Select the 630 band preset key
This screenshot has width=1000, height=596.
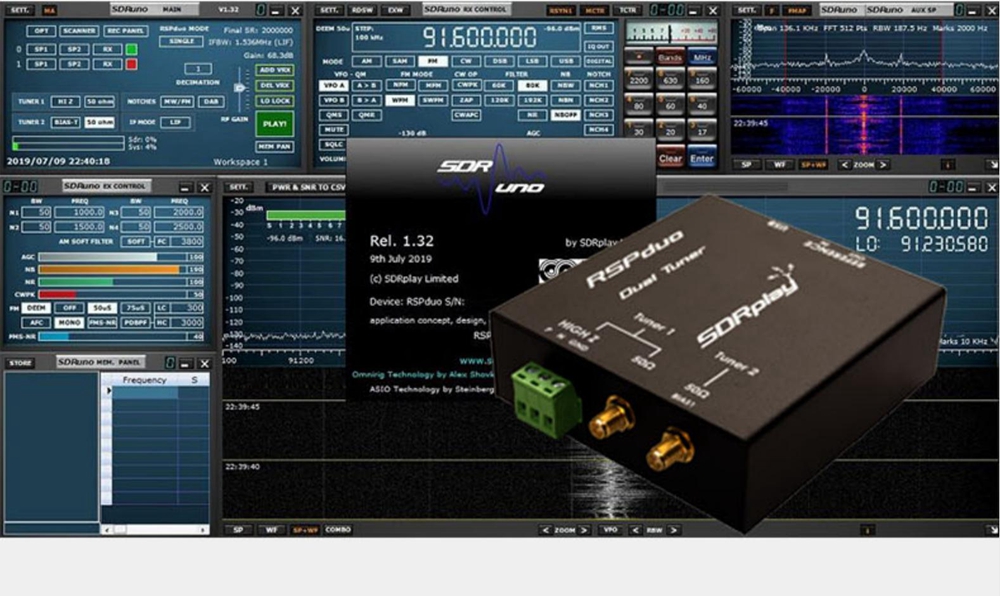[x=670, y=80]
